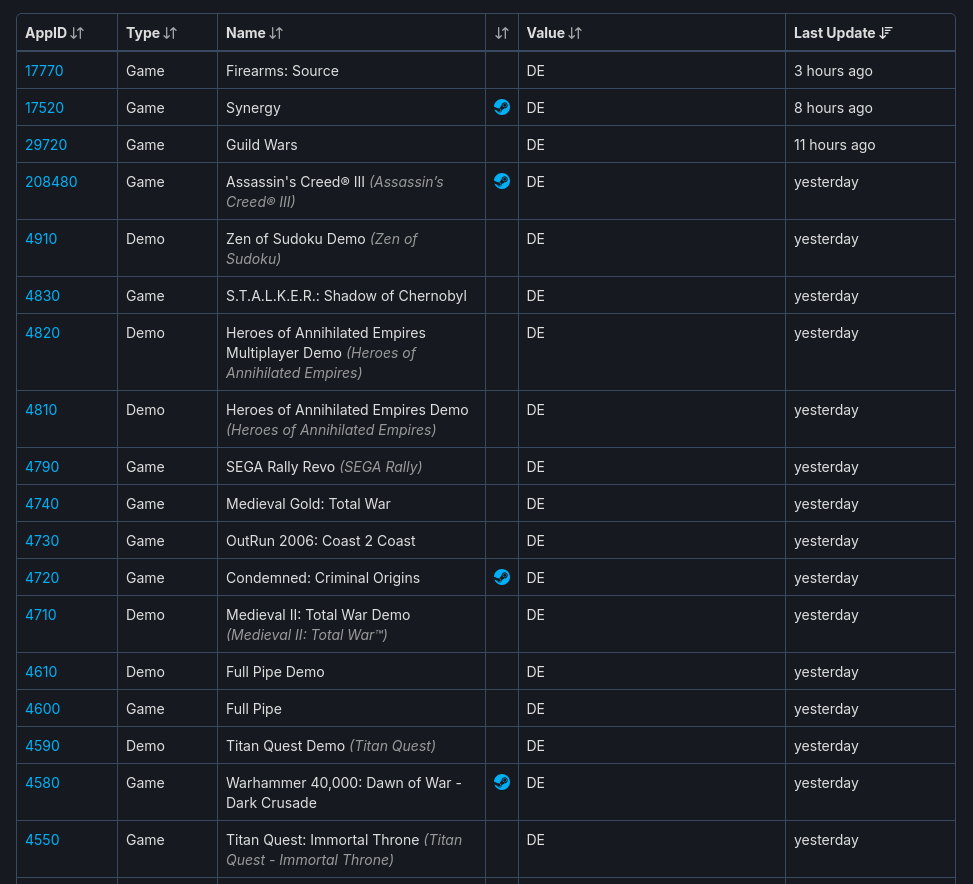The image size is (973, 884).
Task: Open AppID 4610 link
Action: [41, 672]
